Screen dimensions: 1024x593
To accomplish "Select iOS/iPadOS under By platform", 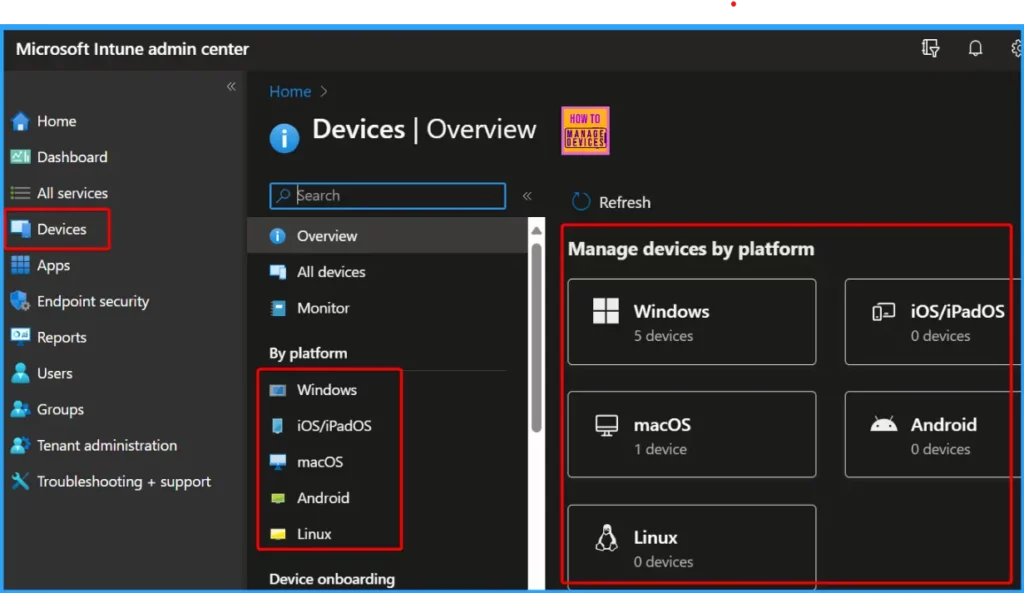I will [334, 426].
